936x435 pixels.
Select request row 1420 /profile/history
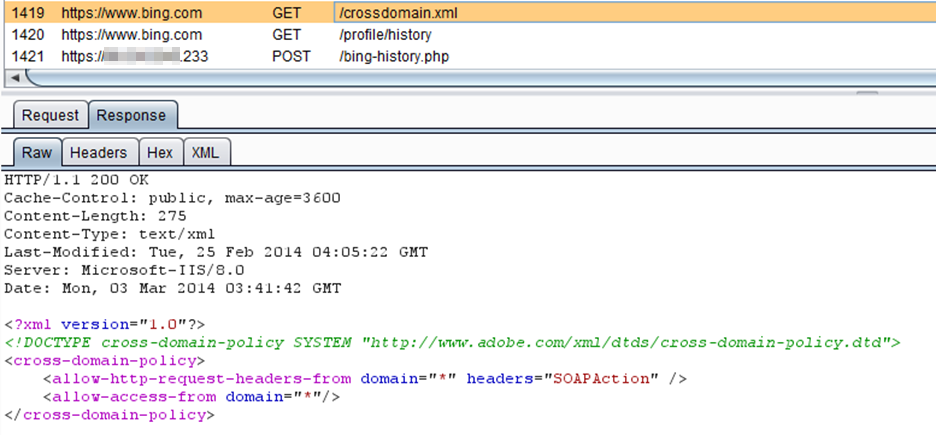[468, 35]
